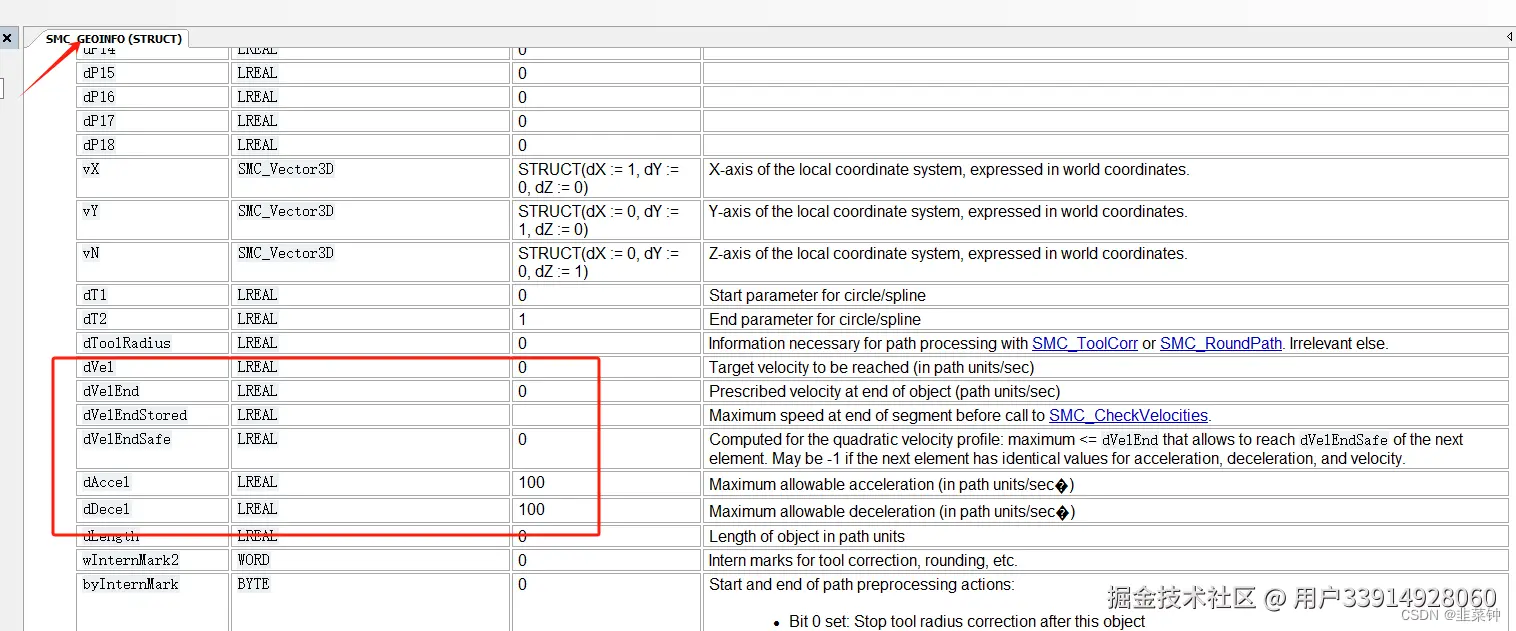Click the WORD type of wInternMark2
Image resolution: width=1516 pixels, height=631 pixels.
coord(253,560)
